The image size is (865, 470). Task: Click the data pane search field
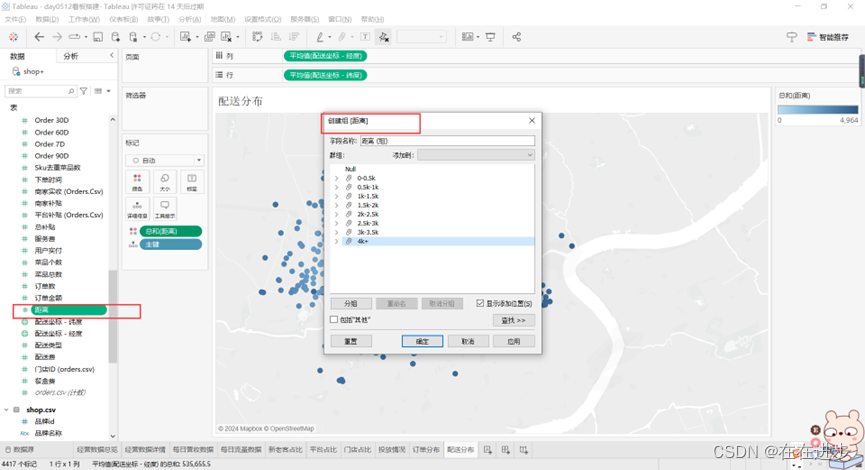tap(40, 91)
